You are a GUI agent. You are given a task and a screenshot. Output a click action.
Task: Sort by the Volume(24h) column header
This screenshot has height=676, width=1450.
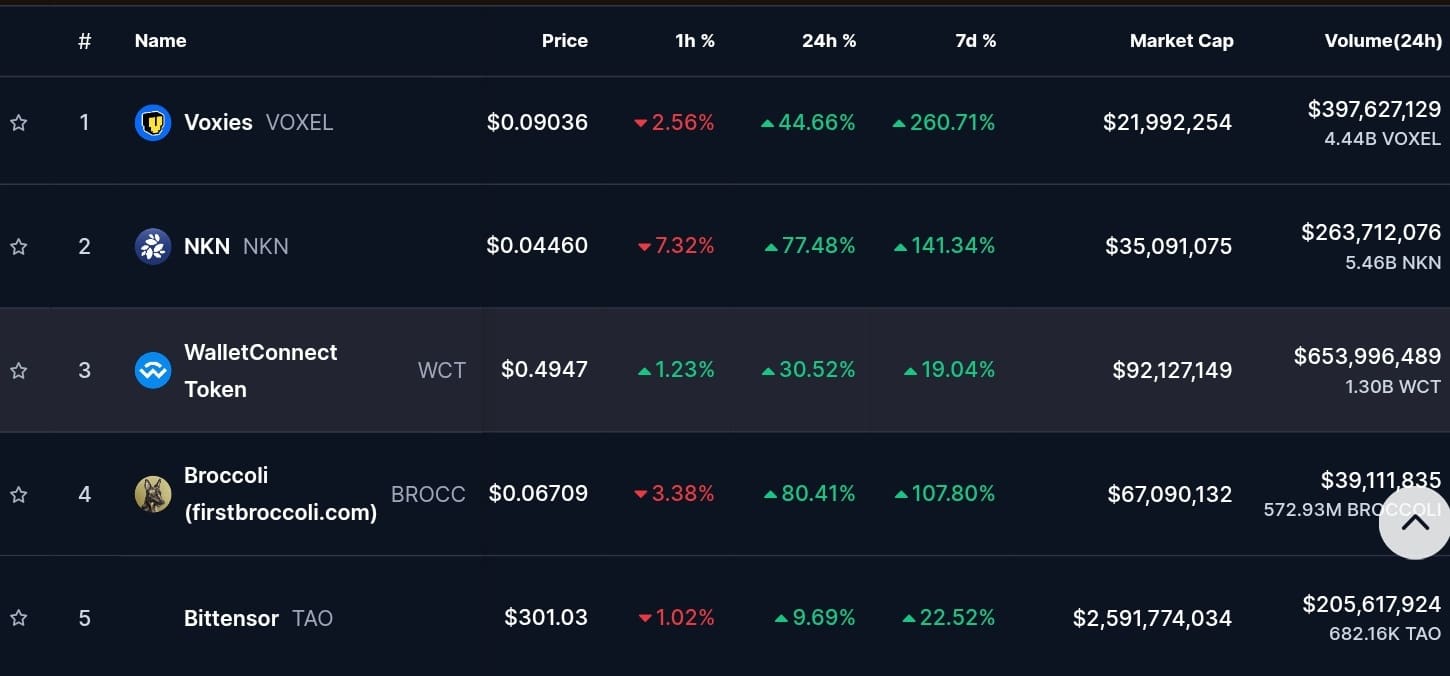click(1382, 41)
